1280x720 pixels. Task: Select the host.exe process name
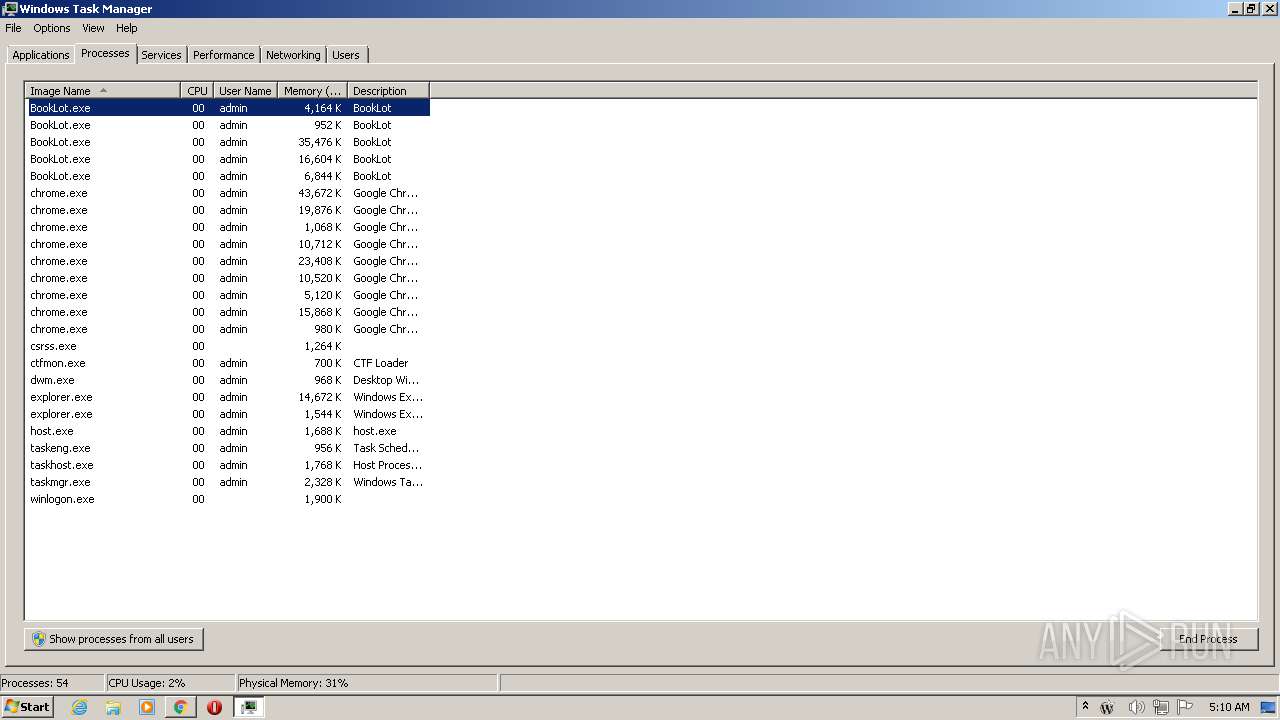click(x=51, y=431)
